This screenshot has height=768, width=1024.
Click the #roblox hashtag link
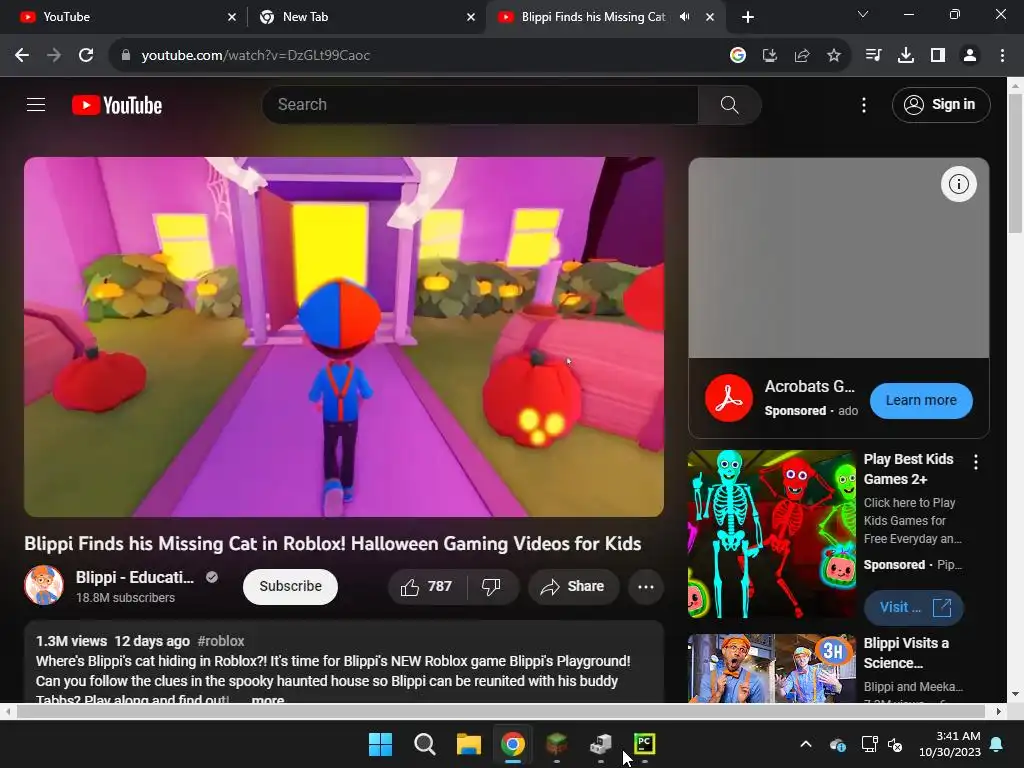tap(221, 641)
